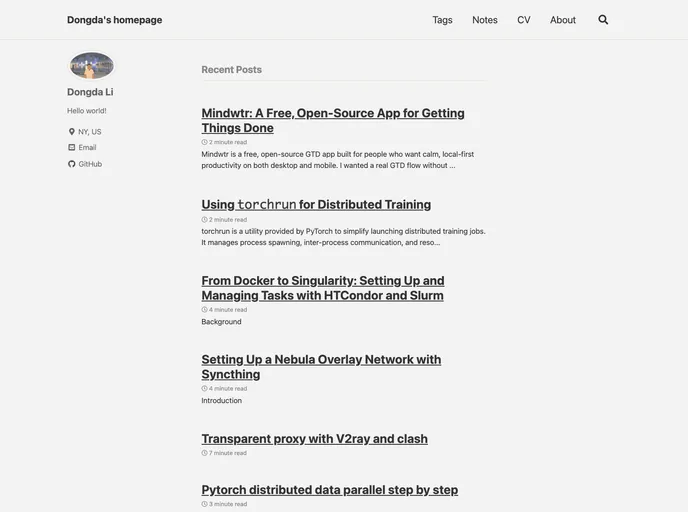688x512 pixels.
Task: Click the clock icon under V2ray post
Action: (x=205, y=453)
